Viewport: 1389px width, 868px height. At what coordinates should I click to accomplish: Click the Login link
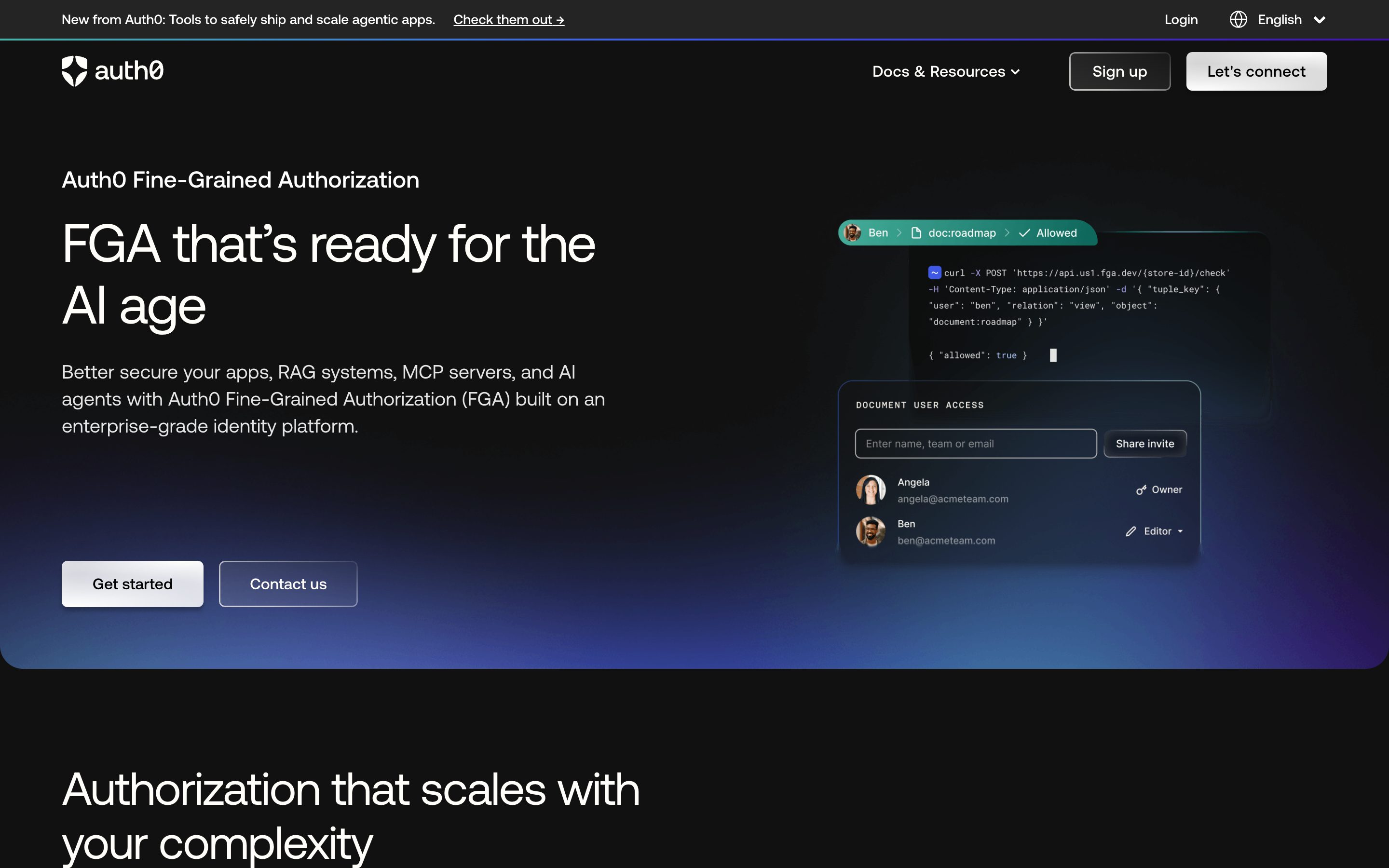pos(1181,19)
